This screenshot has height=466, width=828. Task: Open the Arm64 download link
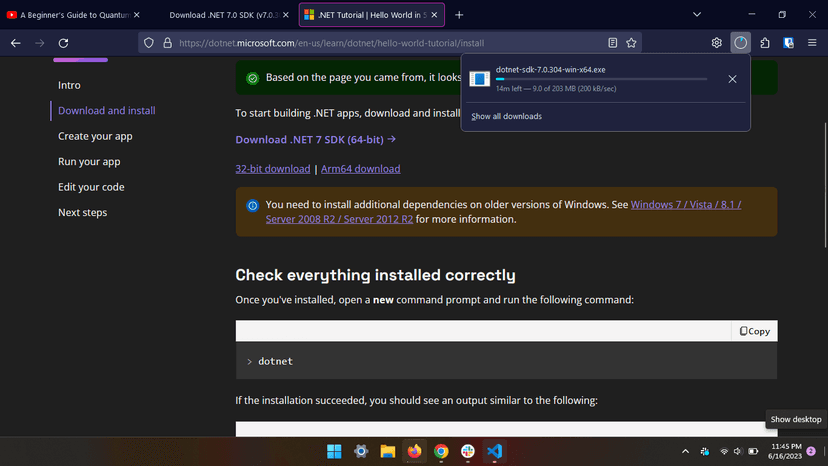pos(360,169)
